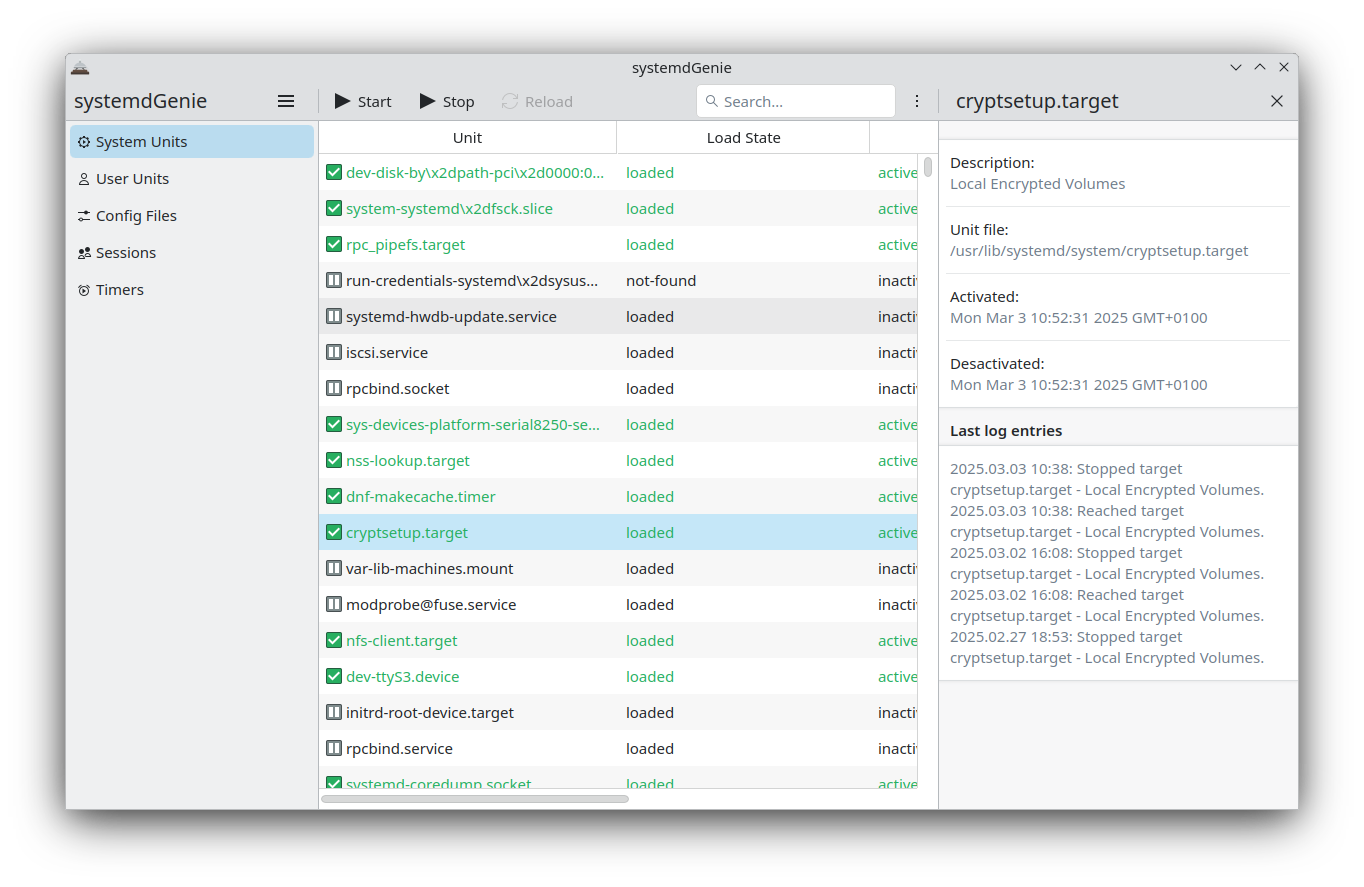This screenshot has height=887, width=1364.
Task: Select the systemd-hwdb-update.service unit name
Action: [451, 317]
